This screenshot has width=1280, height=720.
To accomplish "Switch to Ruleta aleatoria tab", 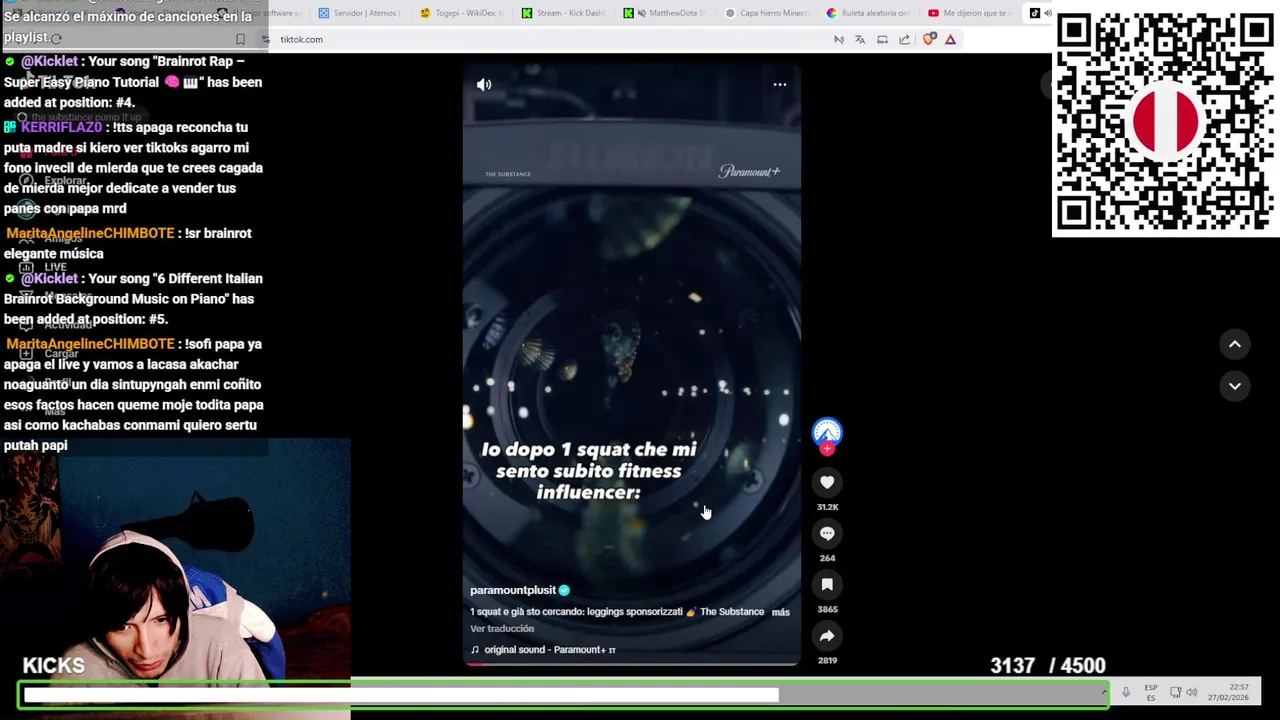I will [870, 13].
